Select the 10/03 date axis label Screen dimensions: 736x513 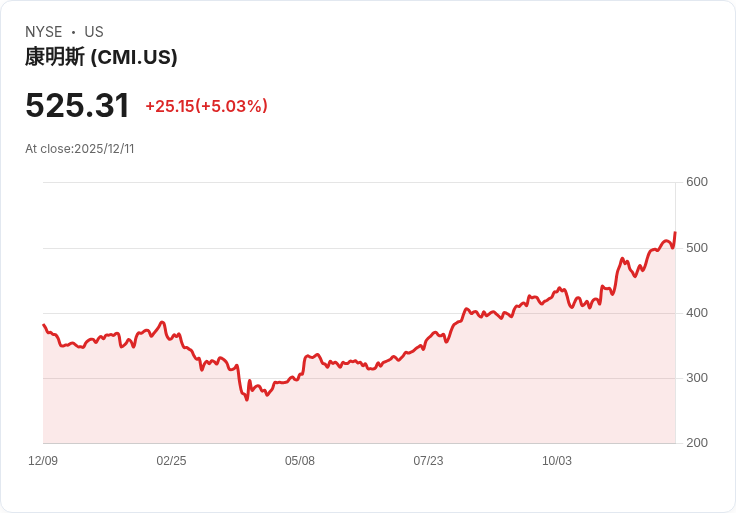[557, 461]
